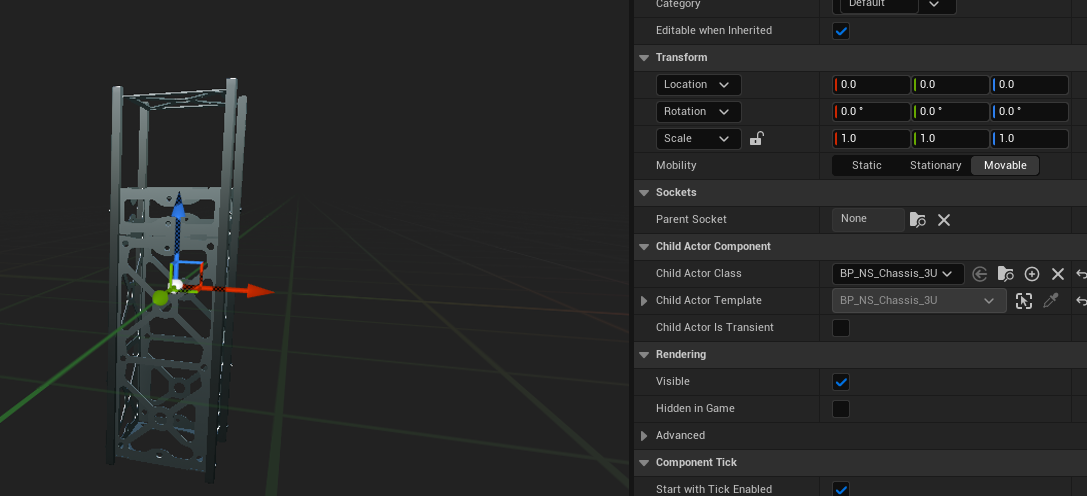Browse to Child Actor Class in Content Browser
Screen dimensions: 1087x496
1006,274
